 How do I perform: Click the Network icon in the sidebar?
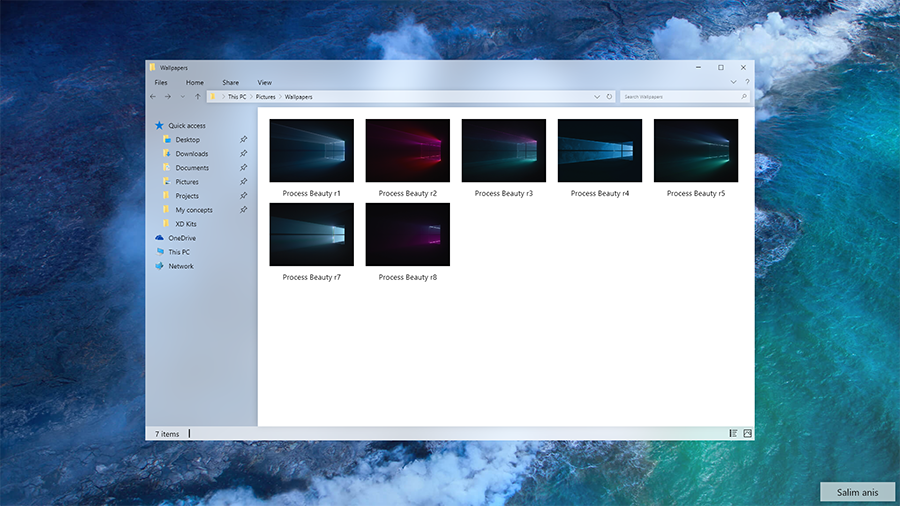point(160,266)
